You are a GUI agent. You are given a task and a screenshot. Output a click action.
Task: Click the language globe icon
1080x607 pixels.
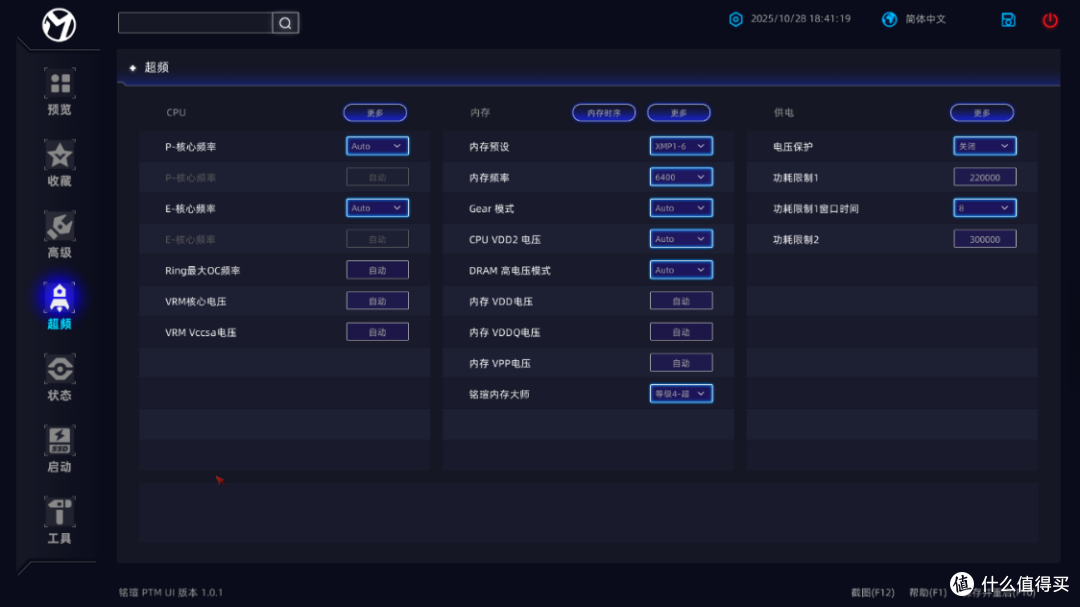[889, 19]
